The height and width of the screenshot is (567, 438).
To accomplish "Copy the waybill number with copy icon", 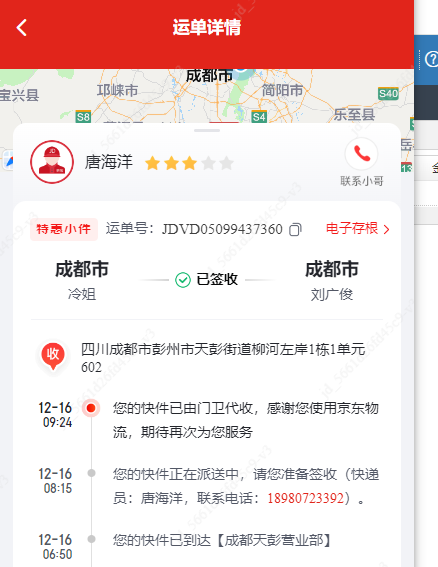I will tap(295, 230).
